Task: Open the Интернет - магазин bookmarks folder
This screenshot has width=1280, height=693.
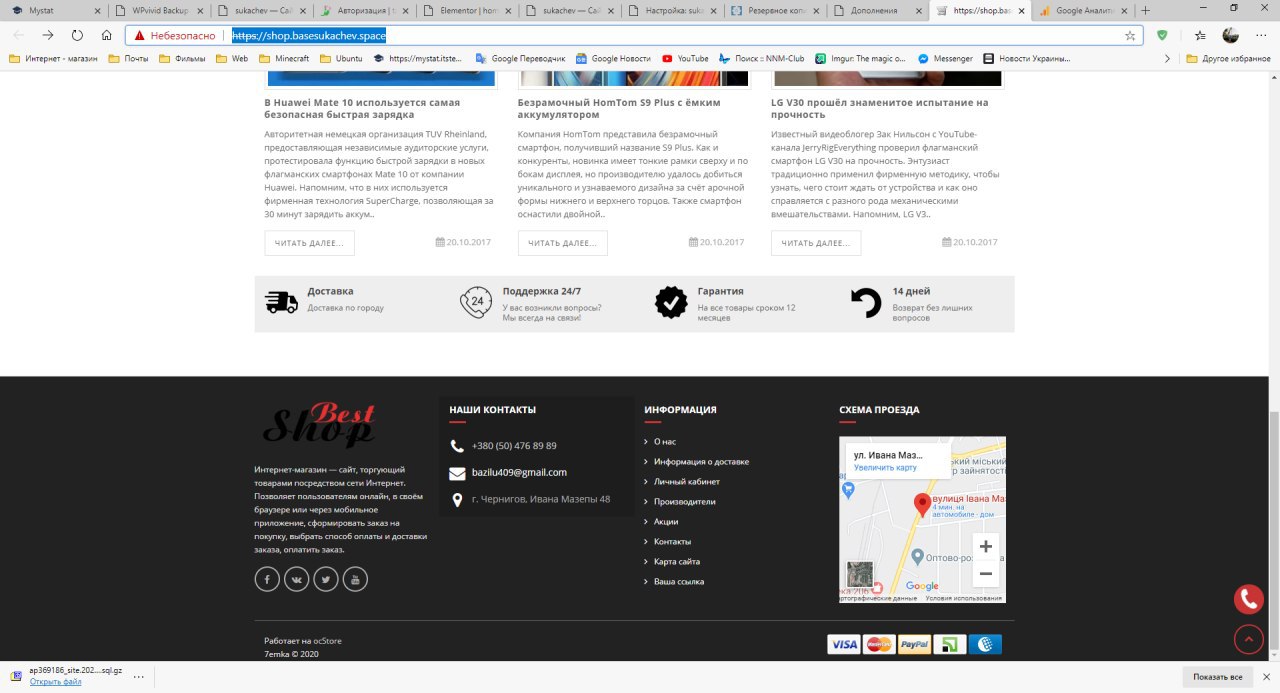Action: (x=53, y=59)
